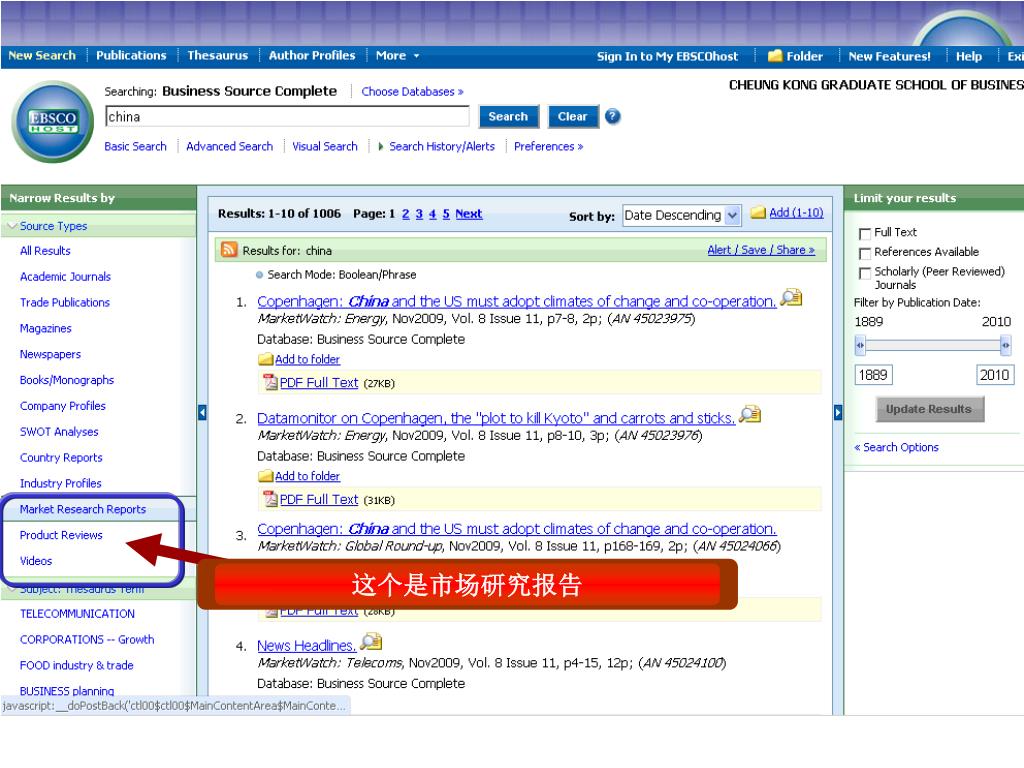Open New Features! menu item
1024x768 pixels.
[x=889, y=56]
